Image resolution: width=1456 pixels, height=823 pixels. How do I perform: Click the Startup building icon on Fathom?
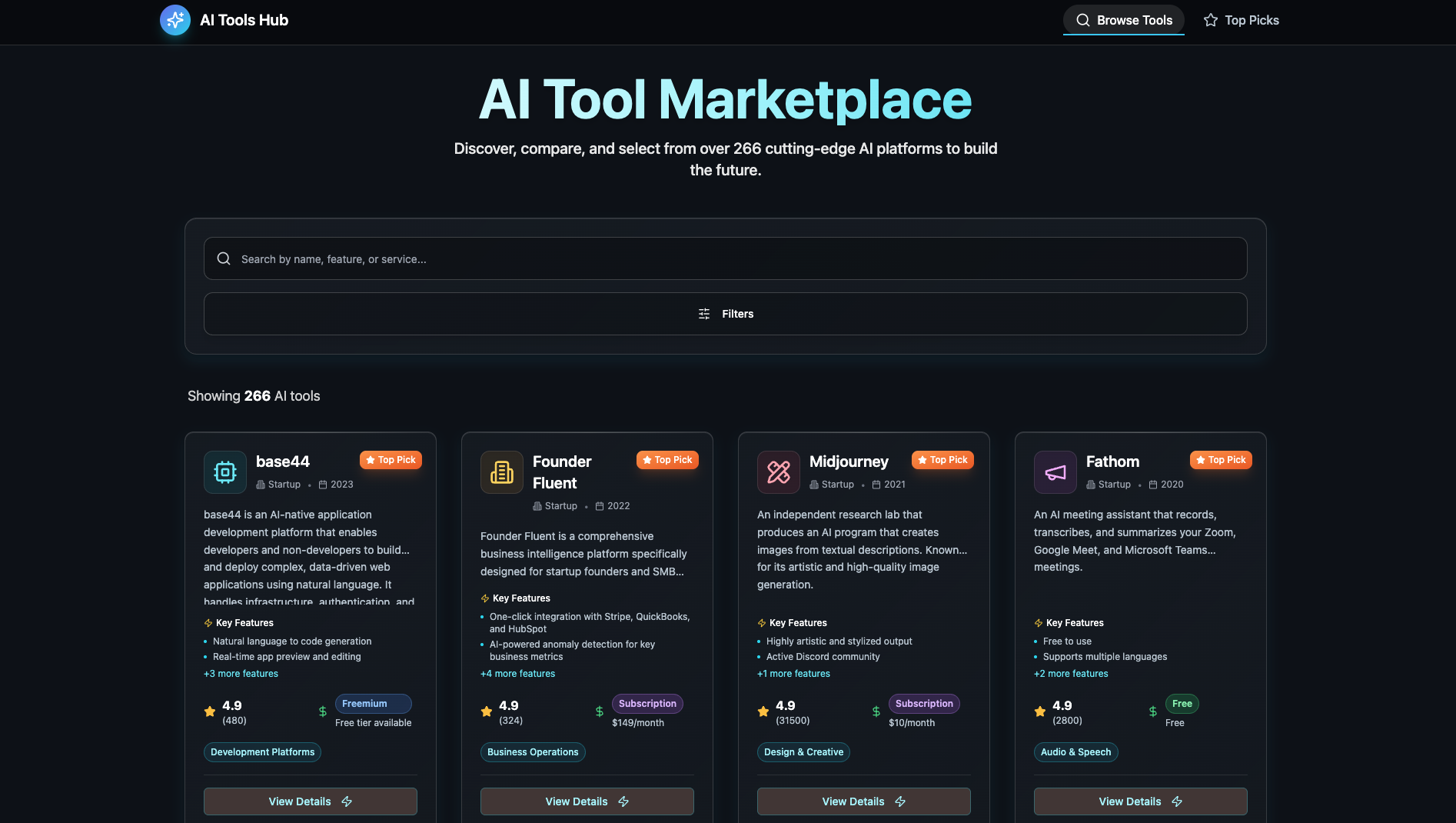[1091, 485]
